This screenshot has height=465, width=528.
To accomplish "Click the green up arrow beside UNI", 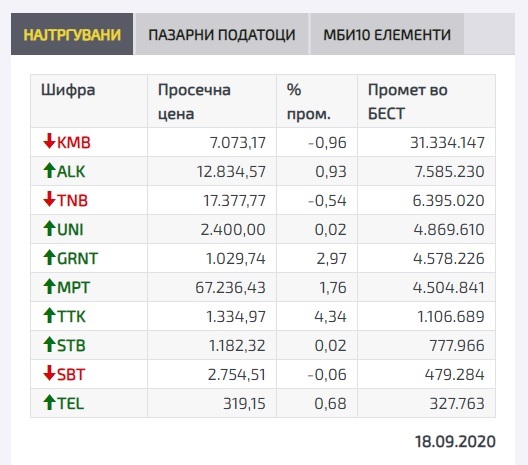I will [49, 228].
